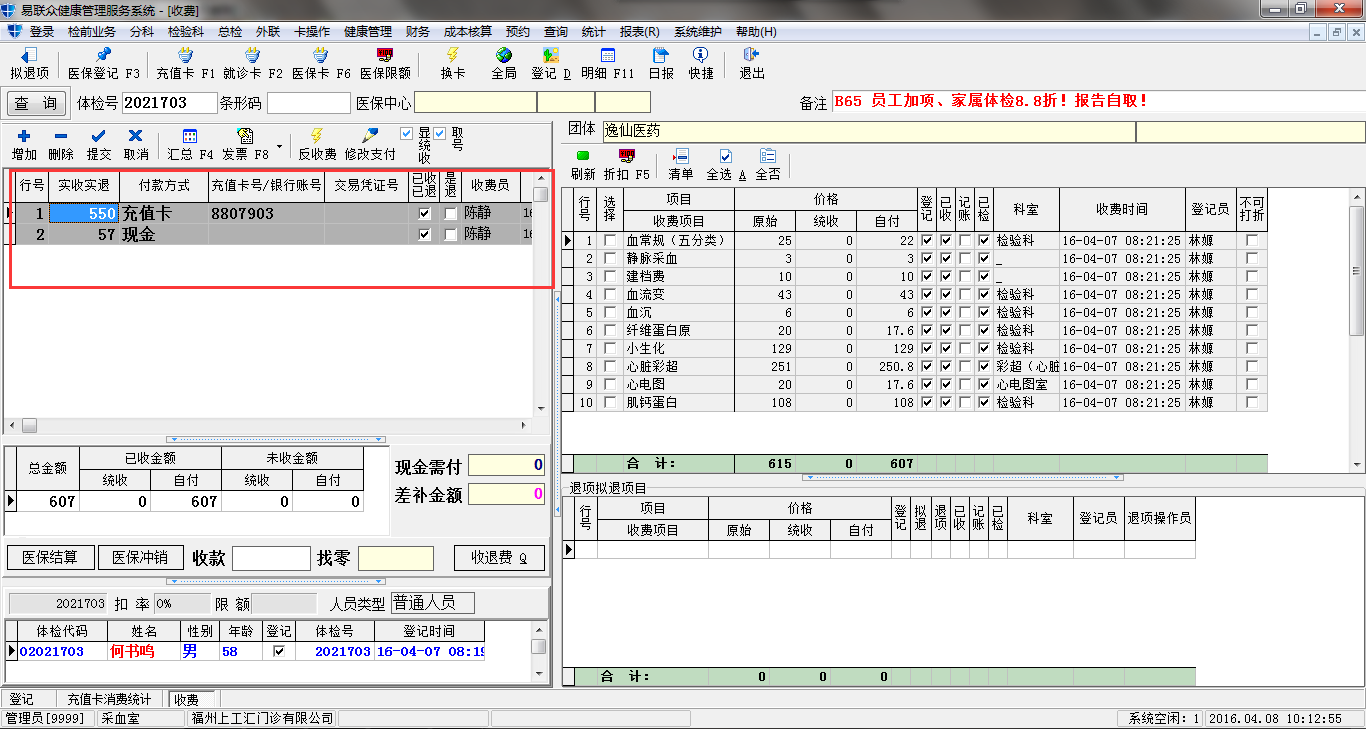Screen dimensions: 1366x729
Task: Focus the 体检号 input field
Action: [169, 103]
